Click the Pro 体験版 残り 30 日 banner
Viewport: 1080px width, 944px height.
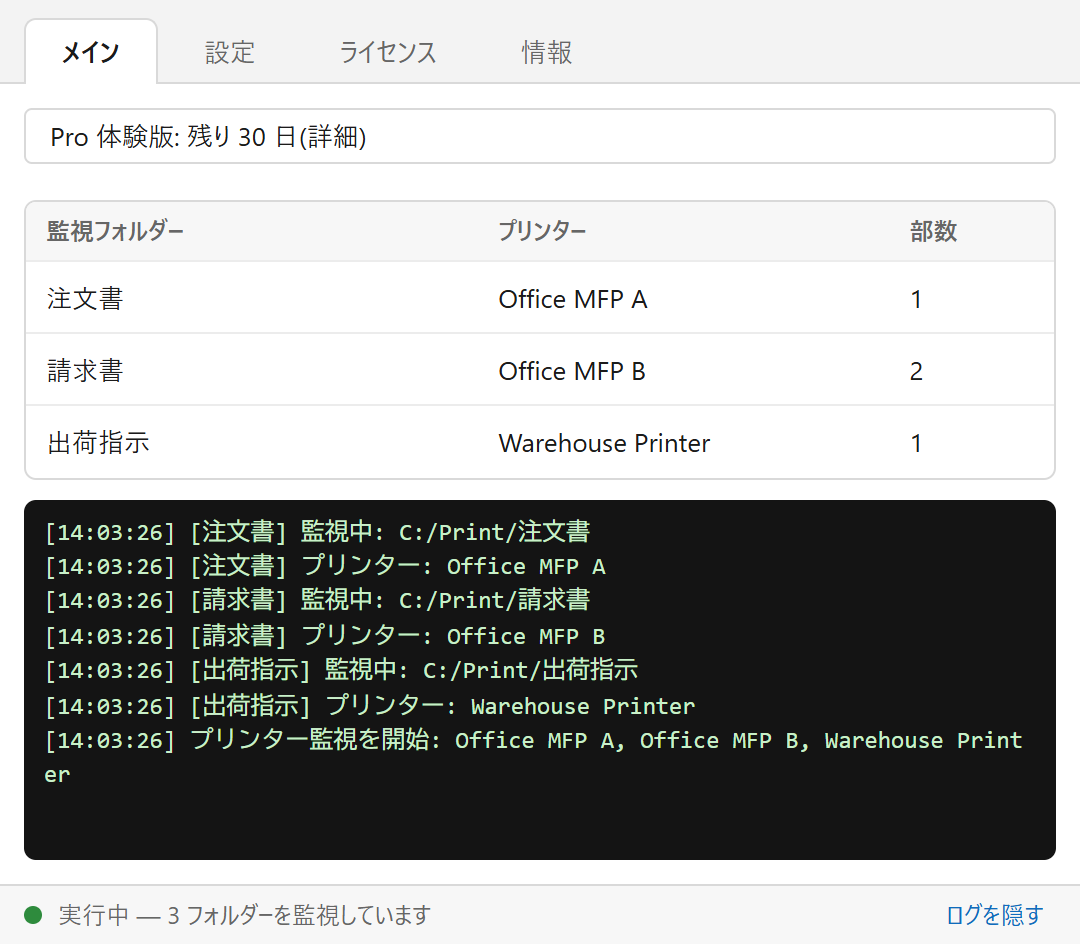540,136
